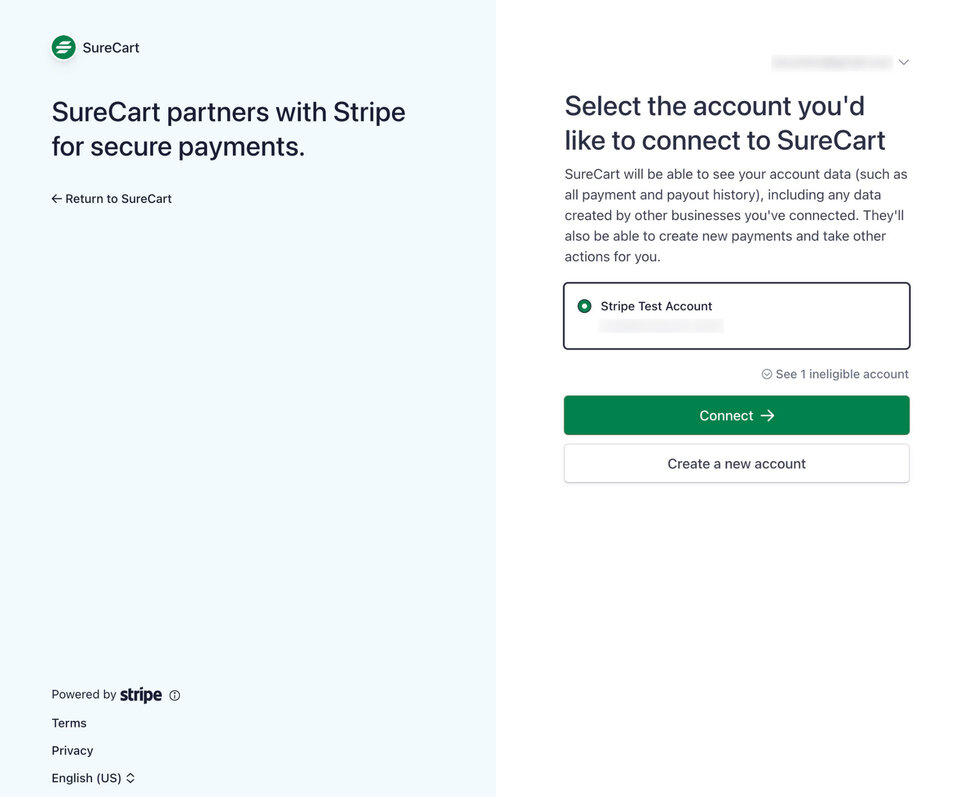Click the checkmark icon beside ineligible account text

pos(766,374)
